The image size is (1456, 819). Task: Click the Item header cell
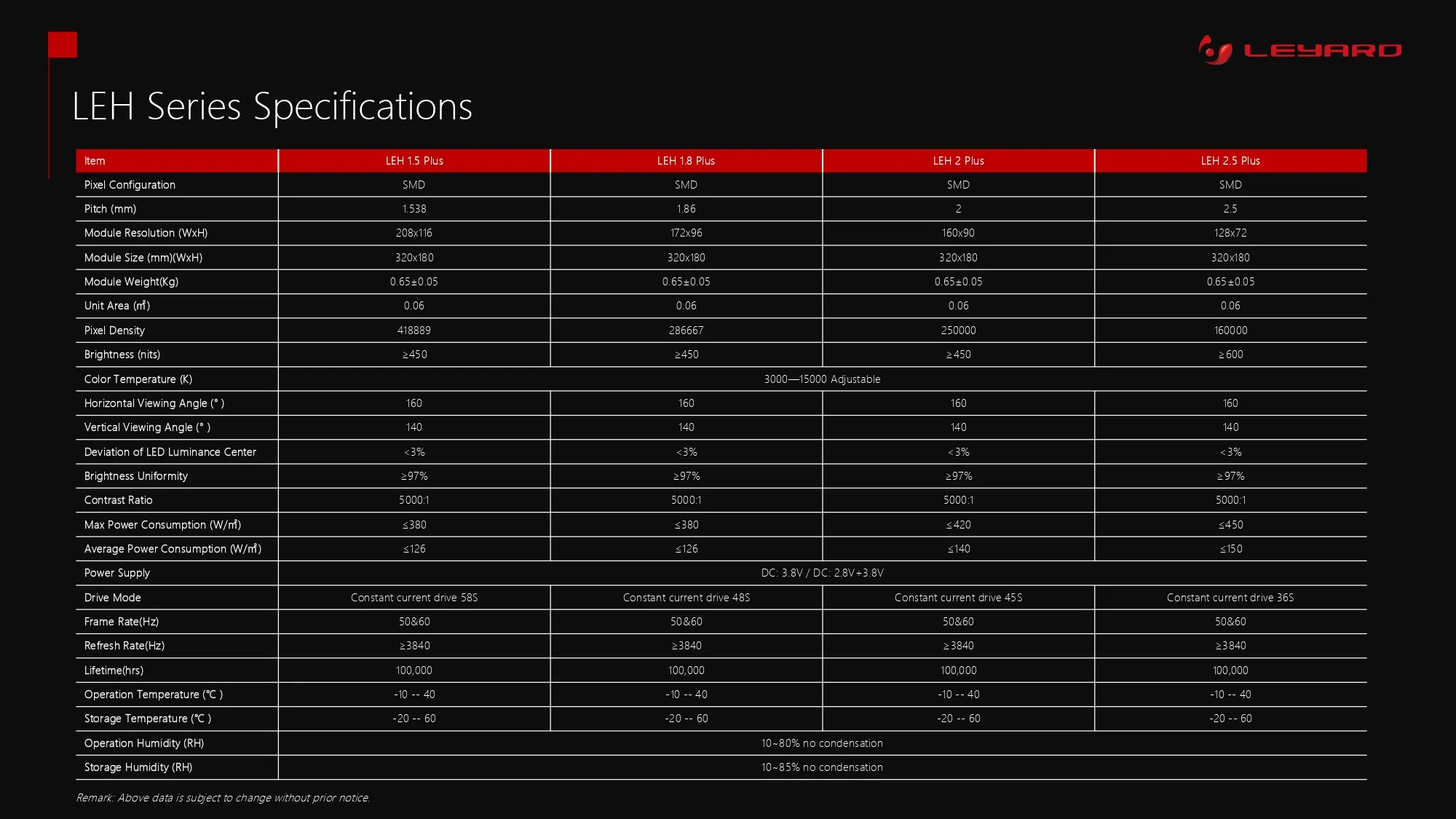click(95, 161)
